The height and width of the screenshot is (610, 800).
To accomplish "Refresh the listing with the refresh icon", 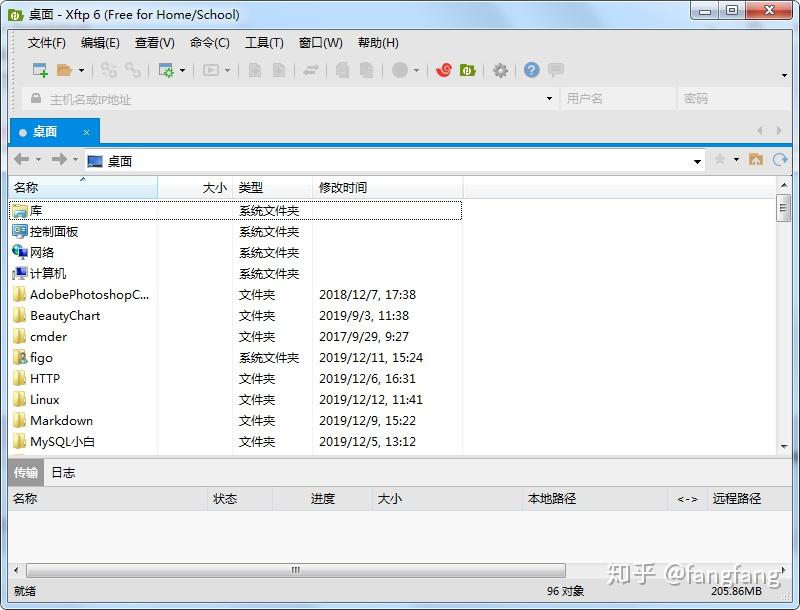I will click(780, 160).
